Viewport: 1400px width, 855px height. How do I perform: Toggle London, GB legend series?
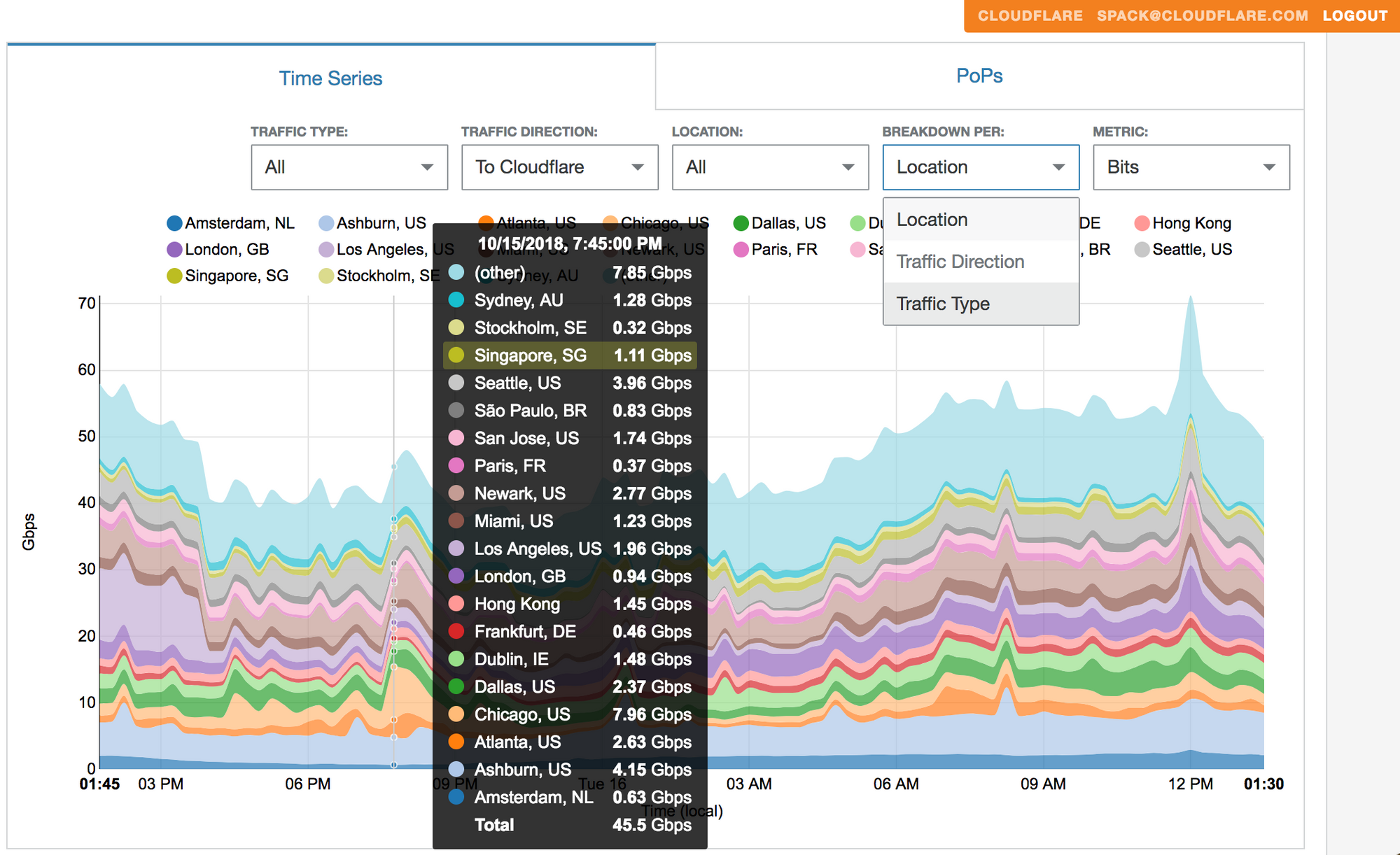[x=218, y=250]
